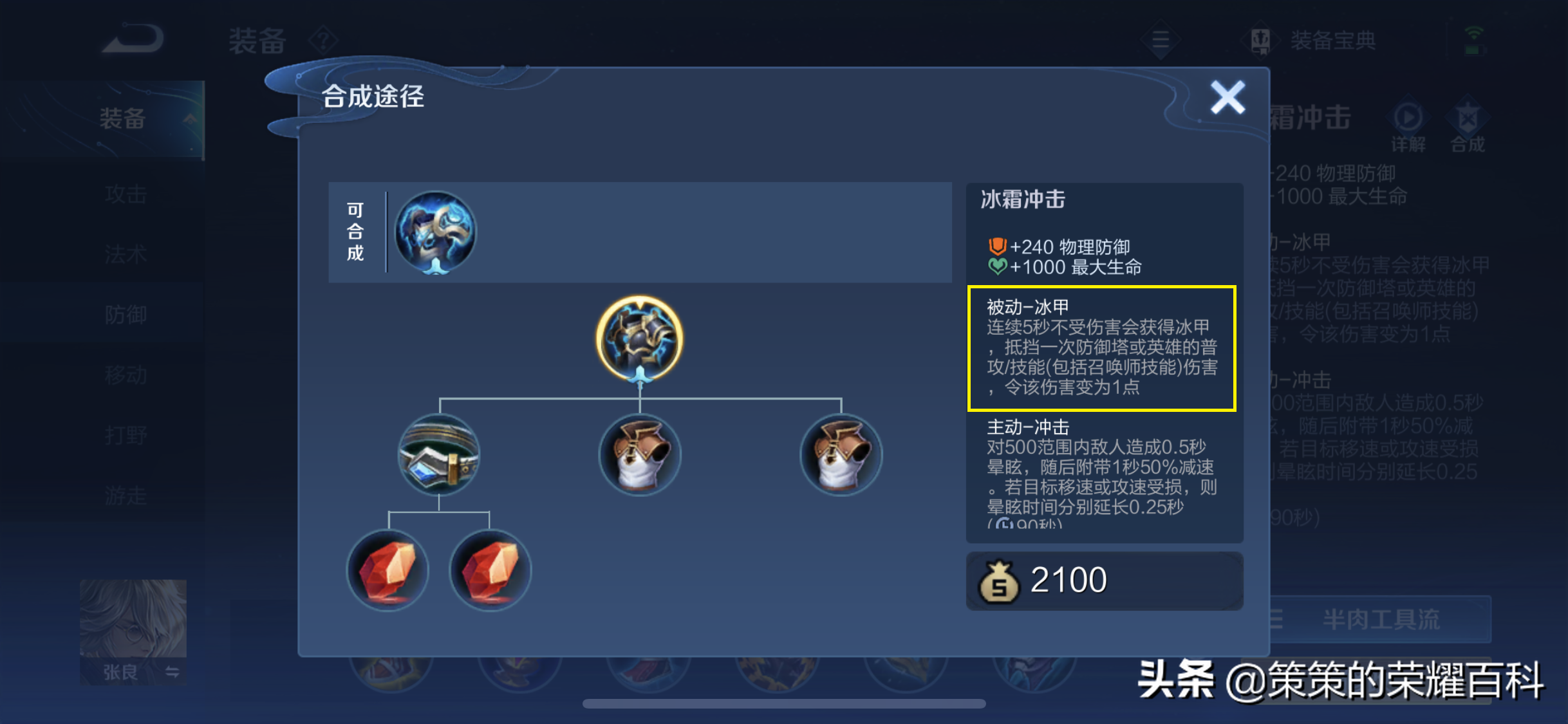
Task: Tap the gold bag price icon
Action: tap(998, 580)
